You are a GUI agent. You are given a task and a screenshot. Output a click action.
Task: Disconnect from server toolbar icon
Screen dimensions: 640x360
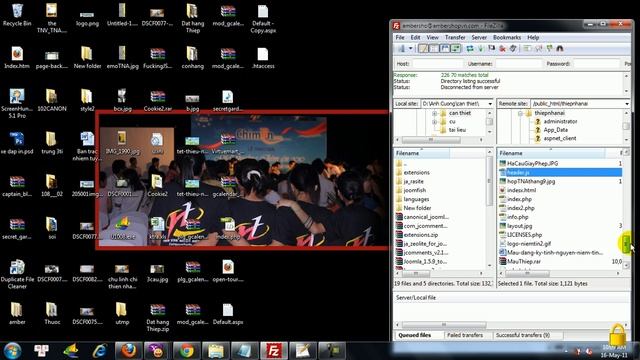(x=502, y=49)
